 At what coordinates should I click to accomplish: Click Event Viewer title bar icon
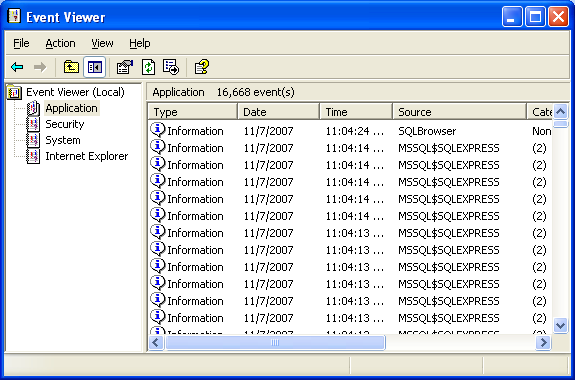tap(14, 16)
